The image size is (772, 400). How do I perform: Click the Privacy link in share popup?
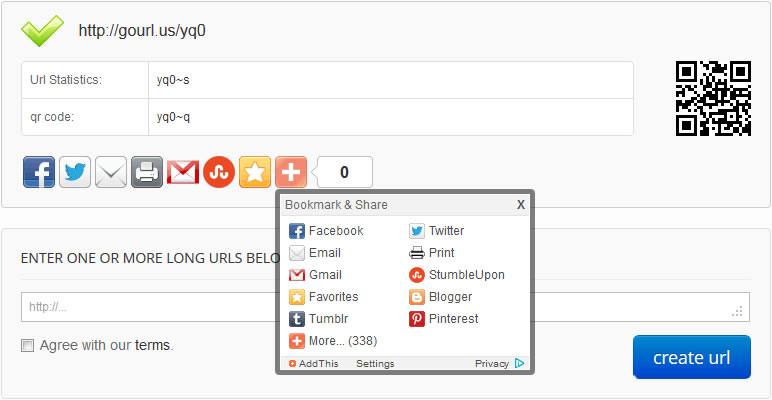492,364
